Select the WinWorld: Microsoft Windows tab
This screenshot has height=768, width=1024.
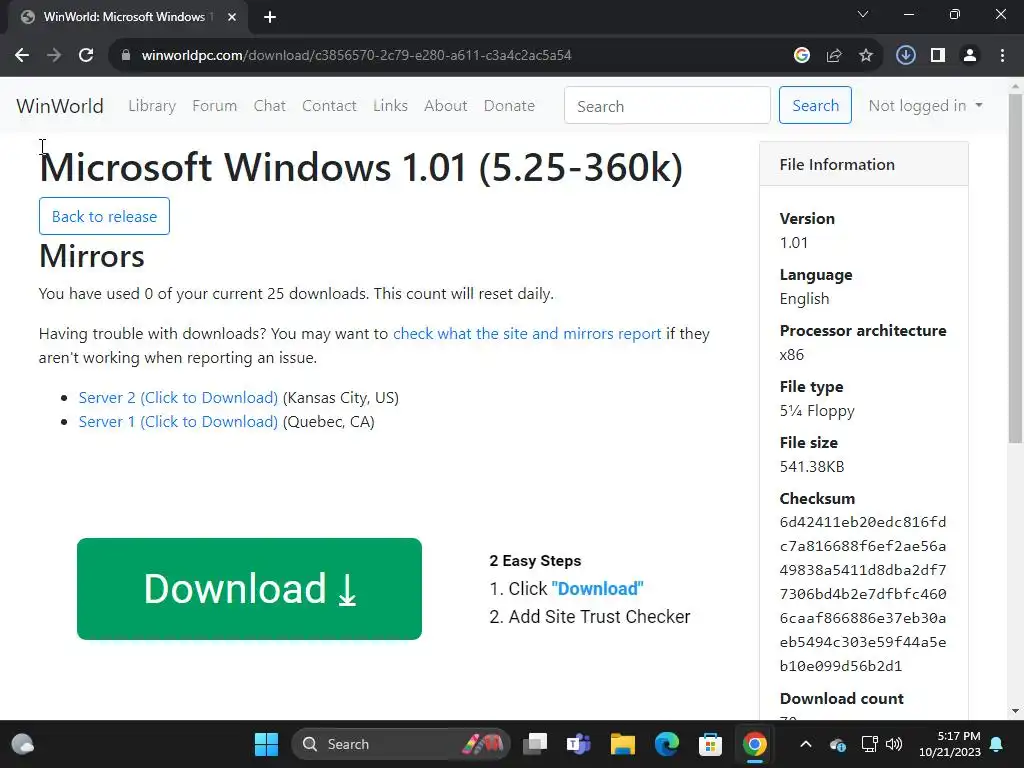click(x=124, y=17)
